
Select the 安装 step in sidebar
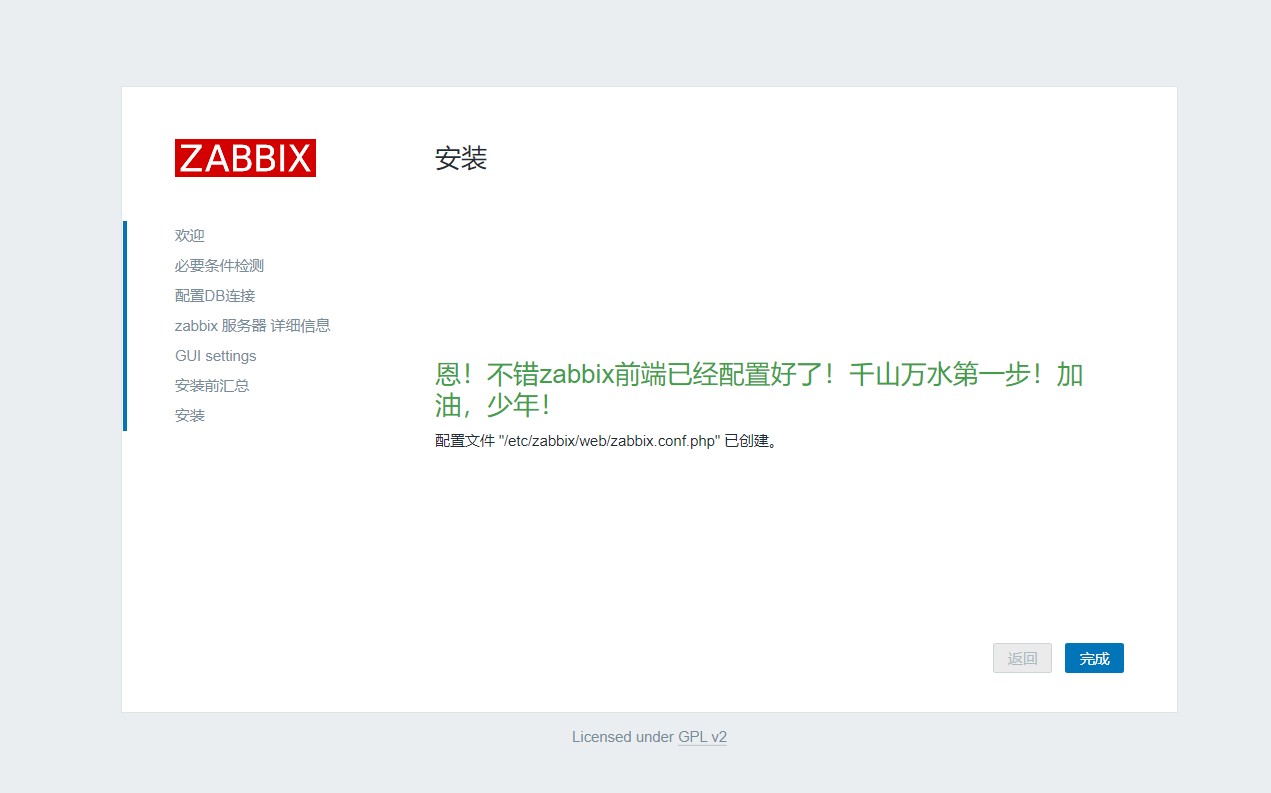coord(190,416)
